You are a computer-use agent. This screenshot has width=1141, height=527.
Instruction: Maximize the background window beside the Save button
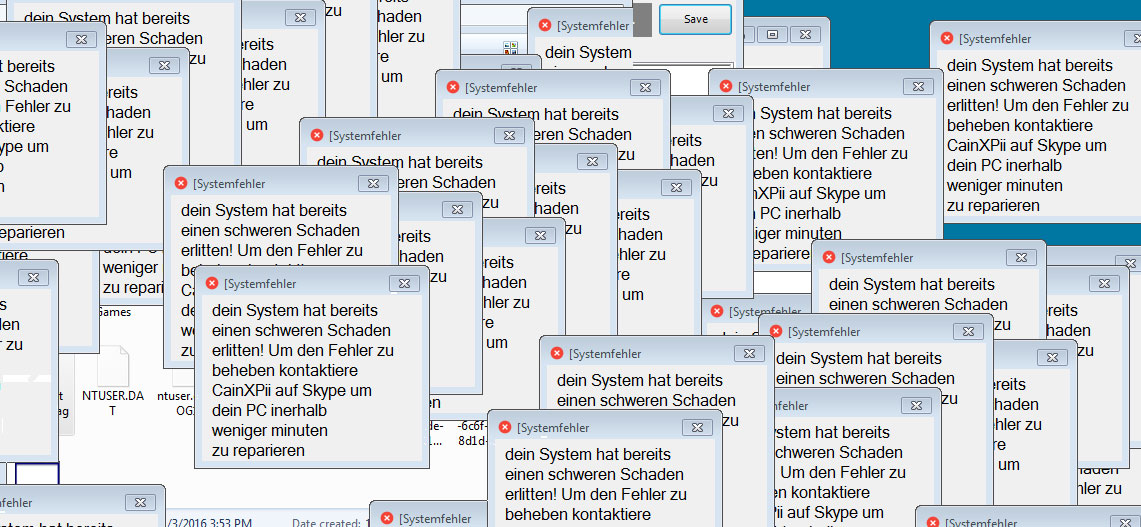click(772, 34)
